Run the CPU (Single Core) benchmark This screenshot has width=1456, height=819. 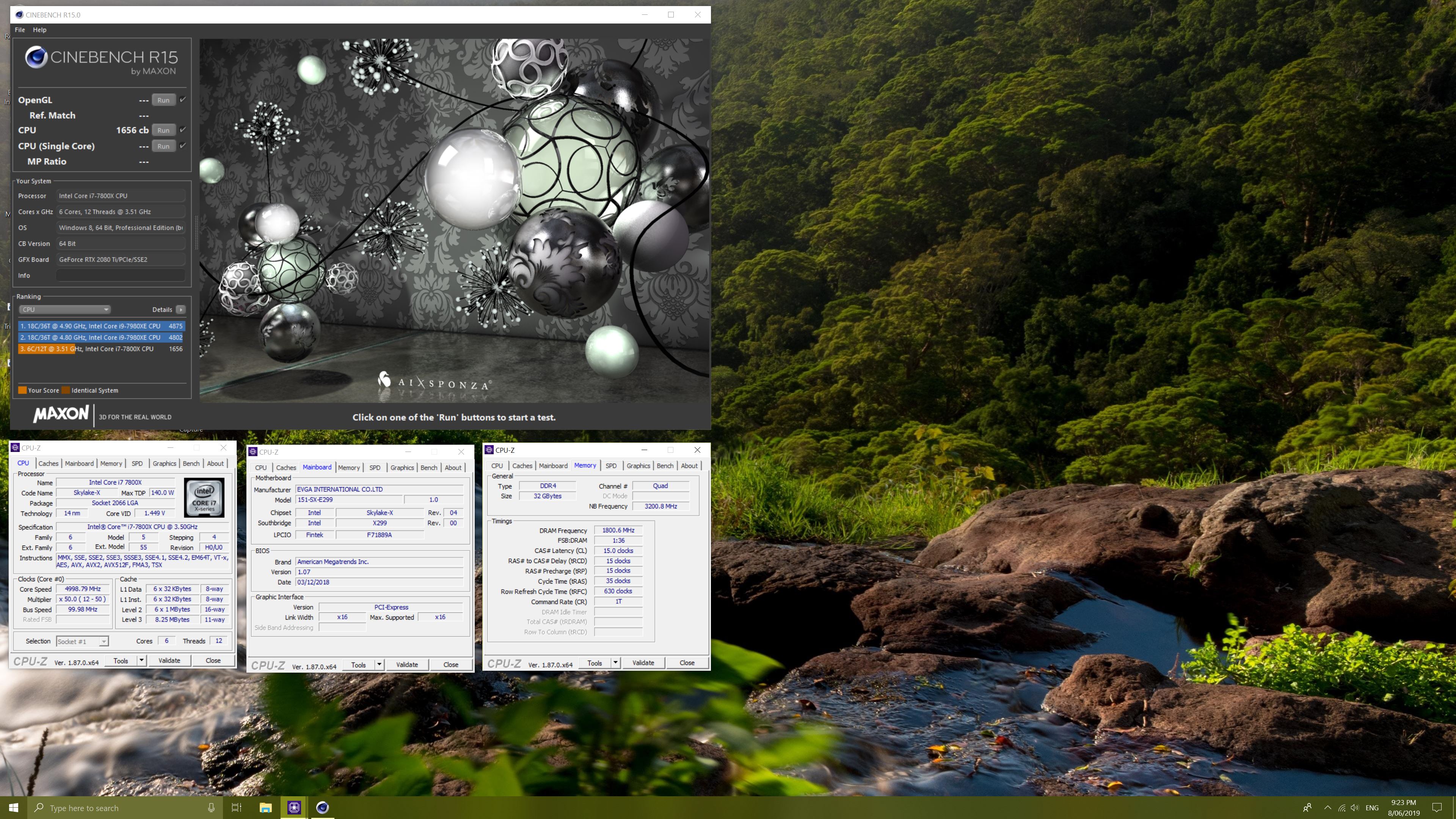point(163,146)
